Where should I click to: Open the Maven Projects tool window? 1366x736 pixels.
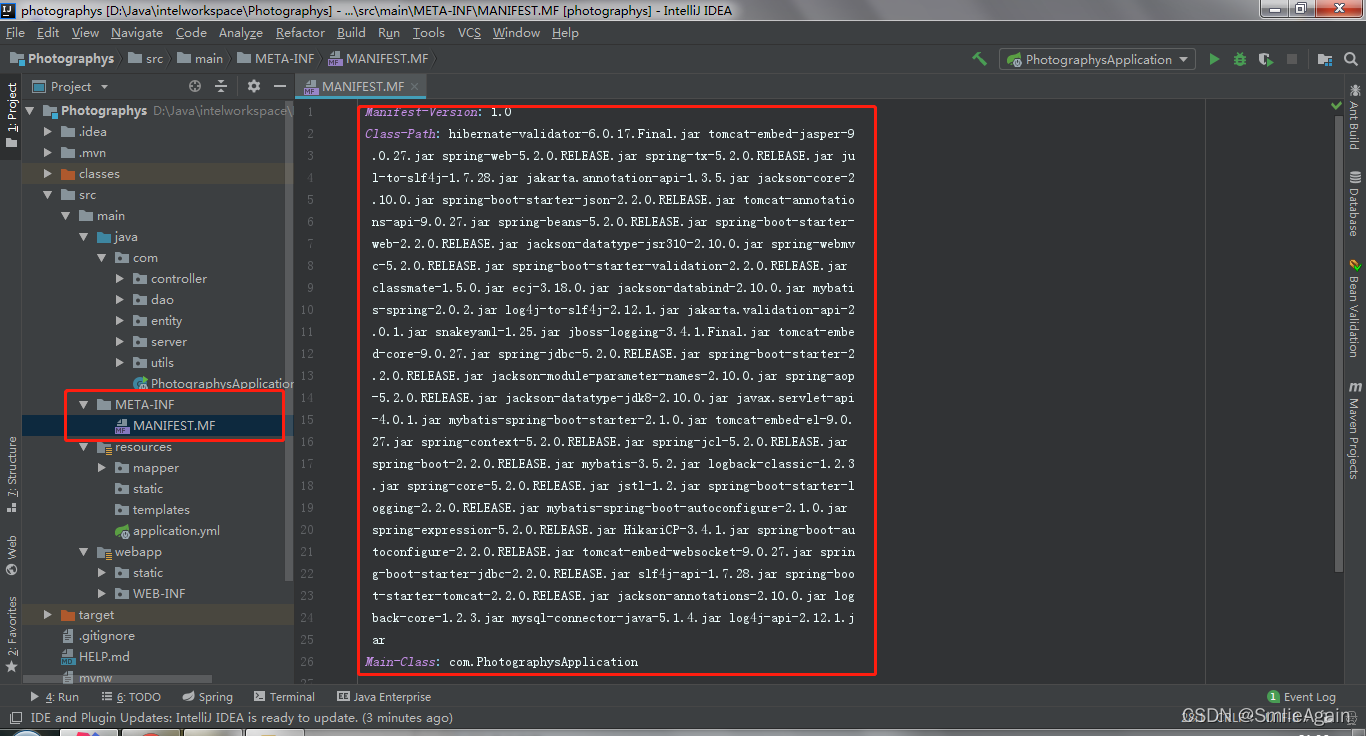click(x=1355, y=430)
